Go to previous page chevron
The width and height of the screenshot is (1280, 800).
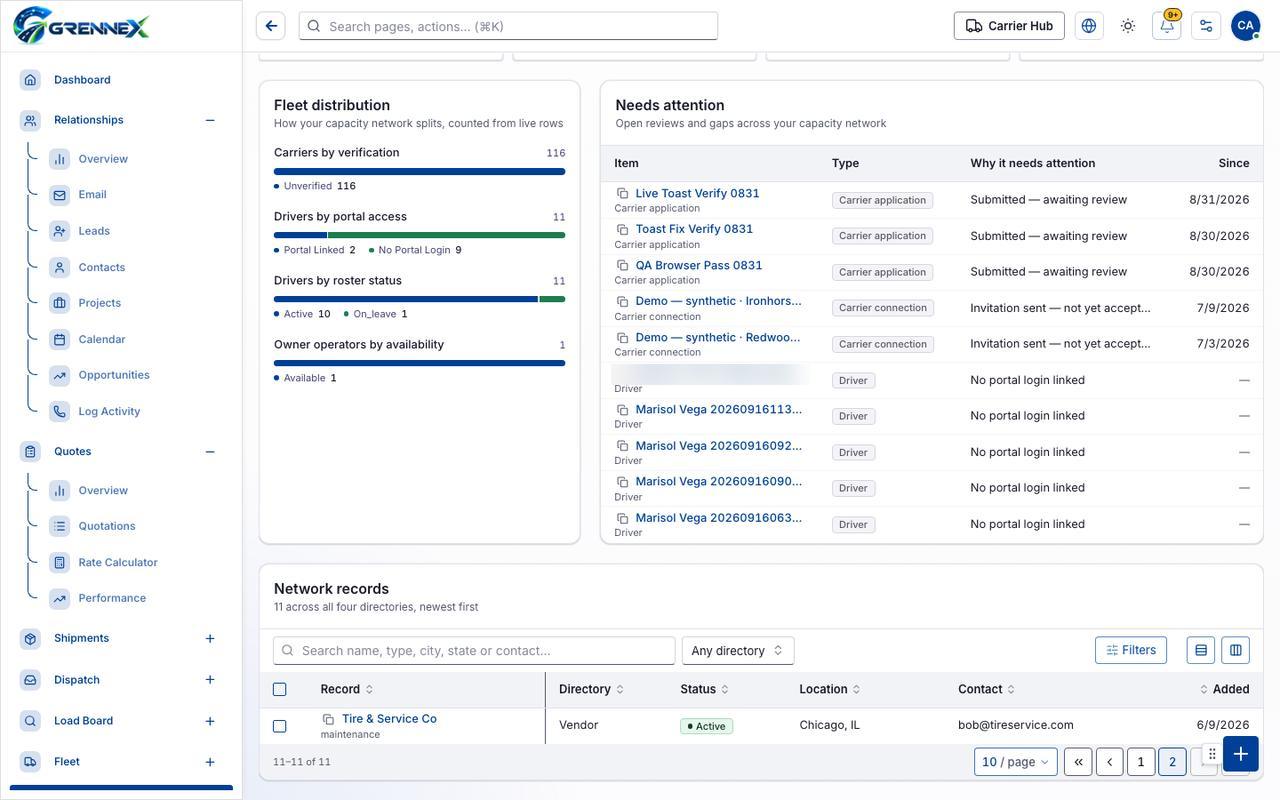pos(1110,762)
